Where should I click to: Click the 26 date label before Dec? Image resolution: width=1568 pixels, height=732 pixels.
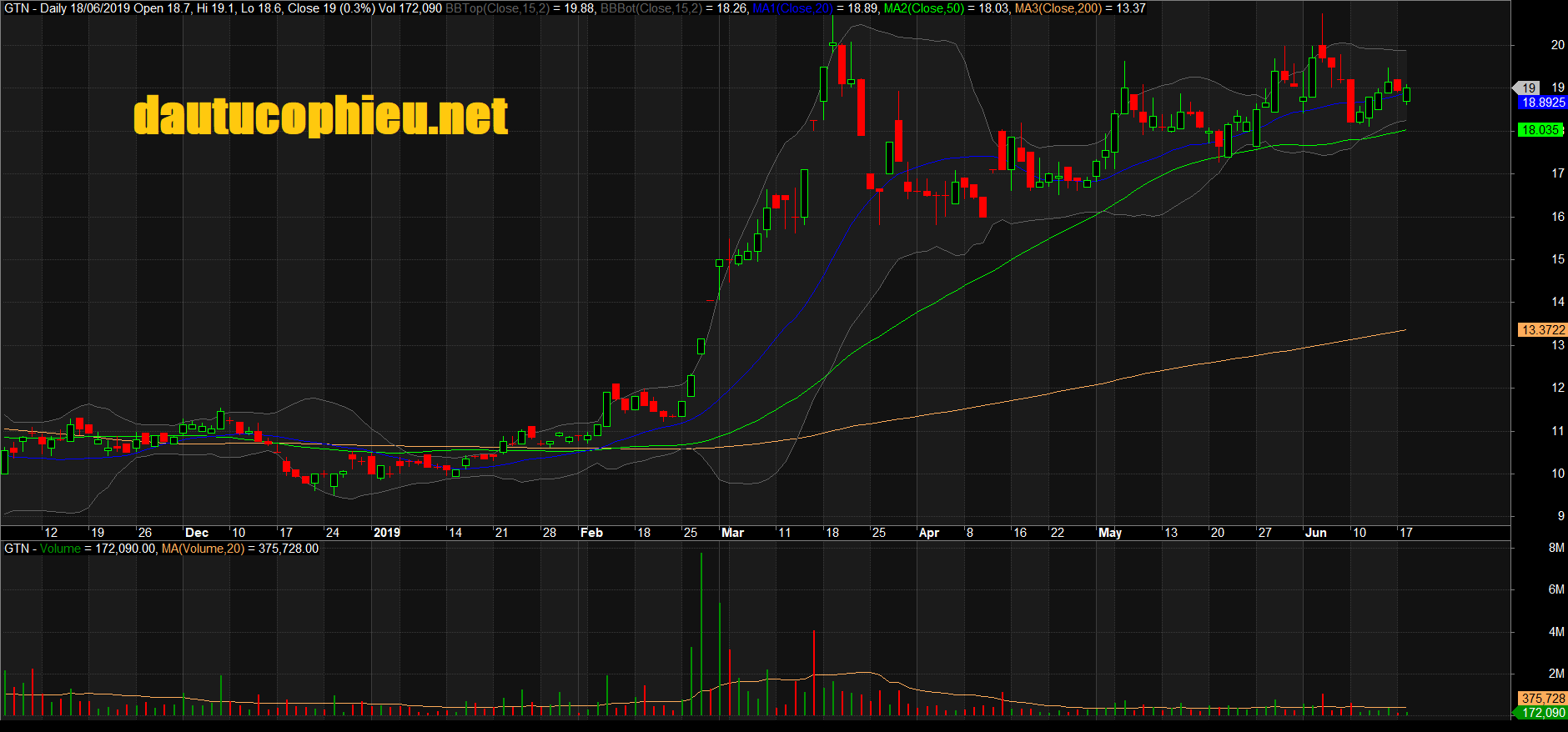point(145,533)
